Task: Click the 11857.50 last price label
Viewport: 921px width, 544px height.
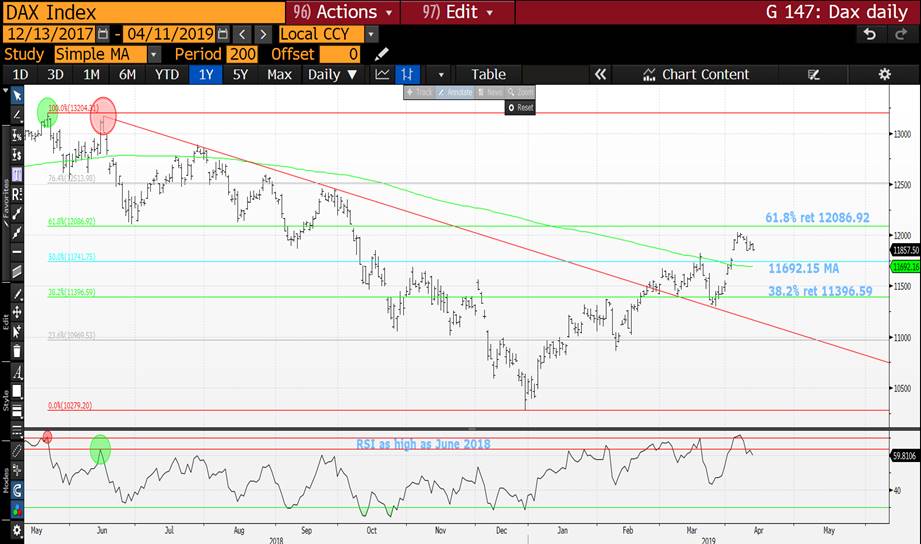Action: (x=905, y=250)
